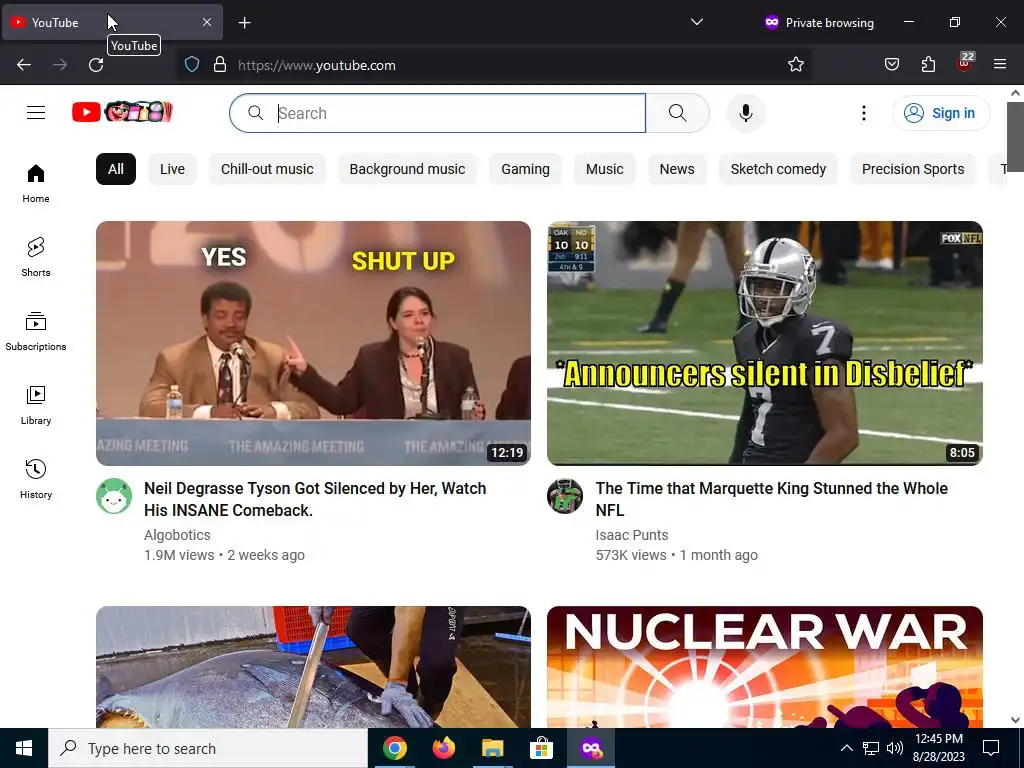Select the All filter chip
The image size is (1024, 768).
tap(116, 169)
